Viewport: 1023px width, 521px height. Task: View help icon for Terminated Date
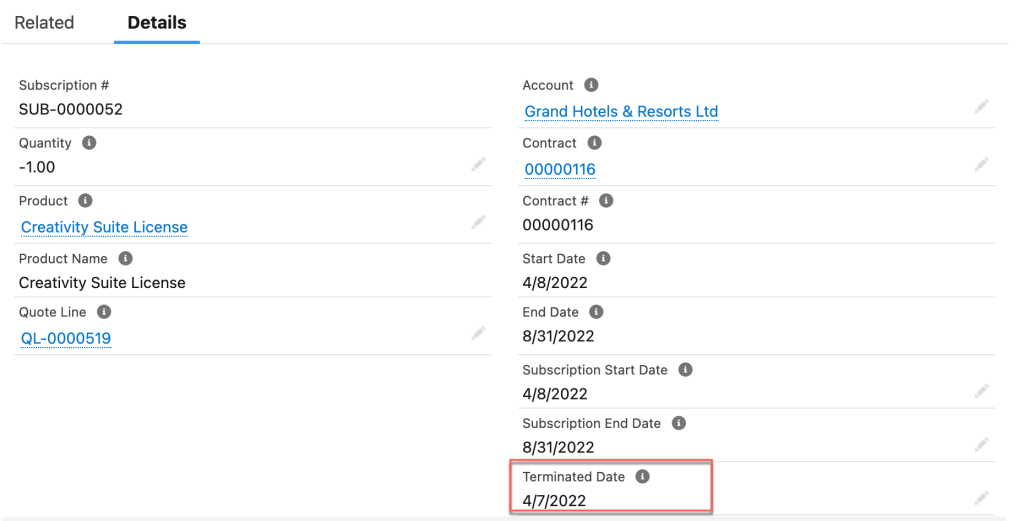(x=643, y=477)
